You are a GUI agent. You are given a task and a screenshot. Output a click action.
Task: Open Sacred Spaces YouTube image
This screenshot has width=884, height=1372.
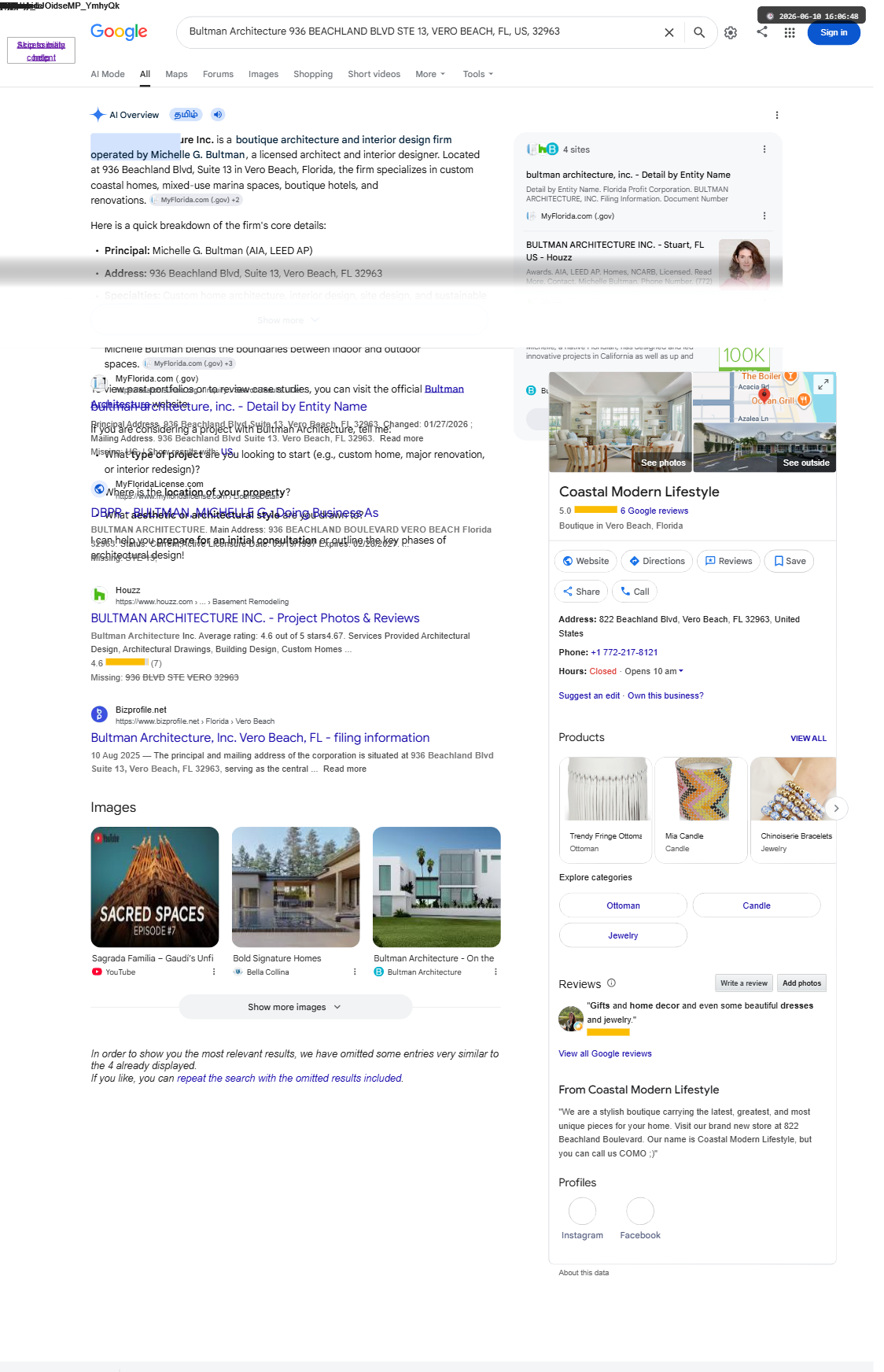(155, 887)
